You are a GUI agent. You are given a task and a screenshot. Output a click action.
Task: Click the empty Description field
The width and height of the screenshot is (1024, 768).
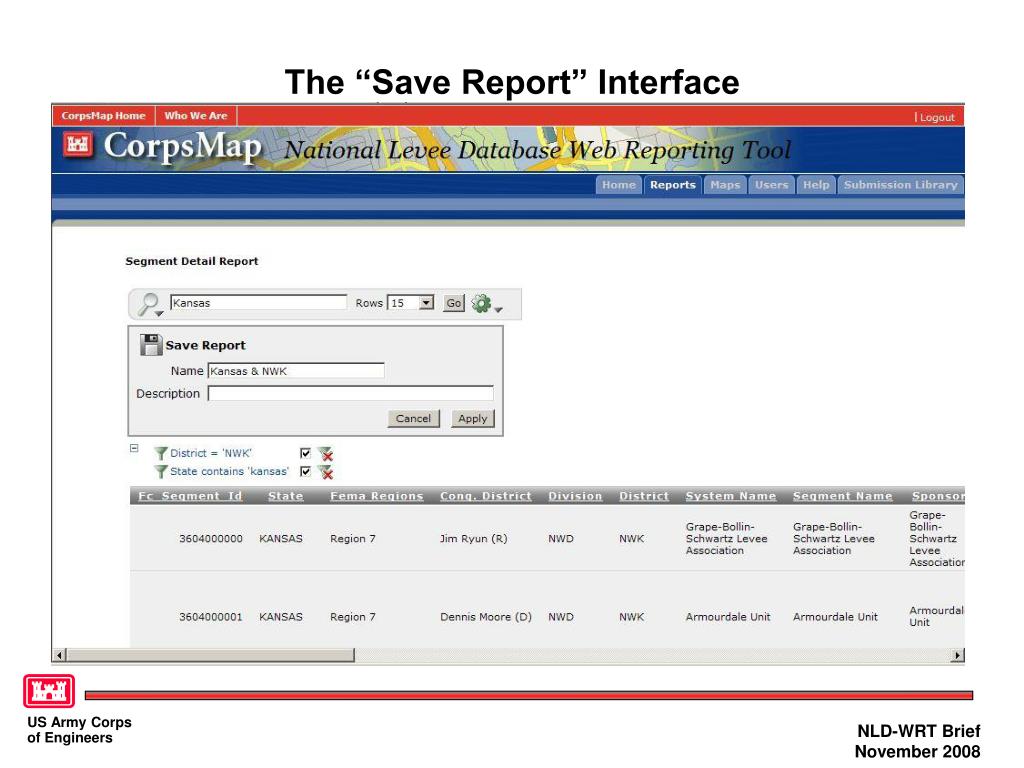pyautogui.click(x=351, y=393)
